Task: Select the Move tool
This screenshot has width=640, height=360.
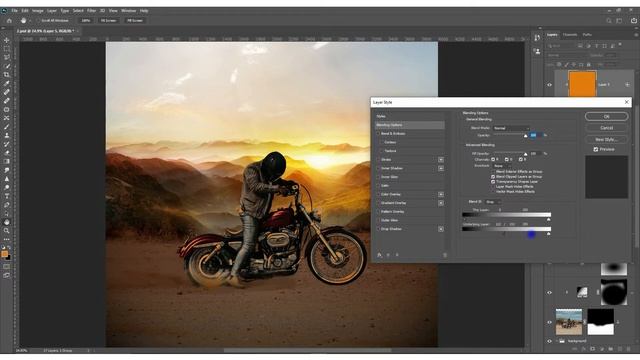Action: 7,40
